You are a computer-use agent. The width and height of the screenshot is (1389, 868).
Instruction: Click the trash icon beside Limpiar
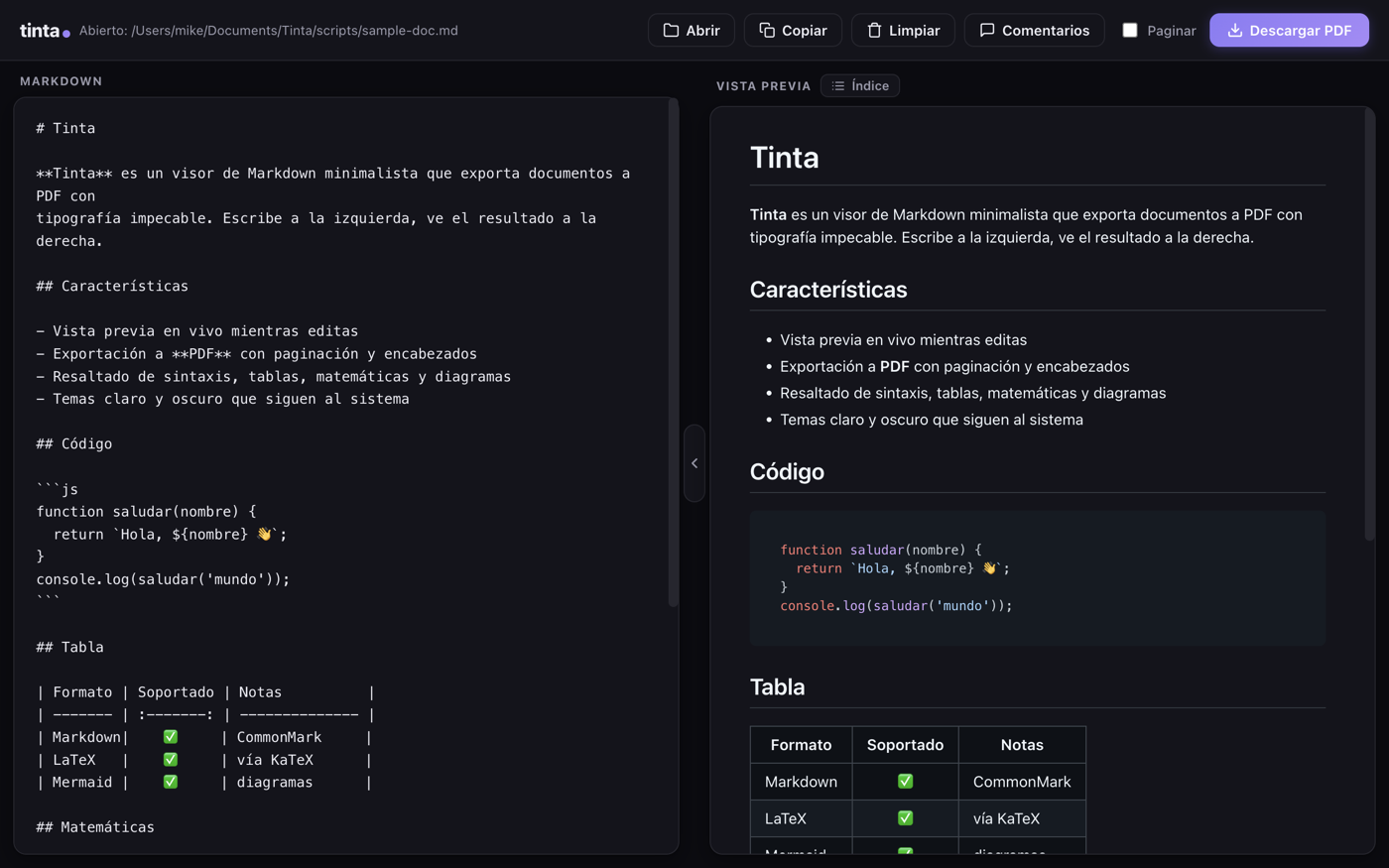pos(874,31)
